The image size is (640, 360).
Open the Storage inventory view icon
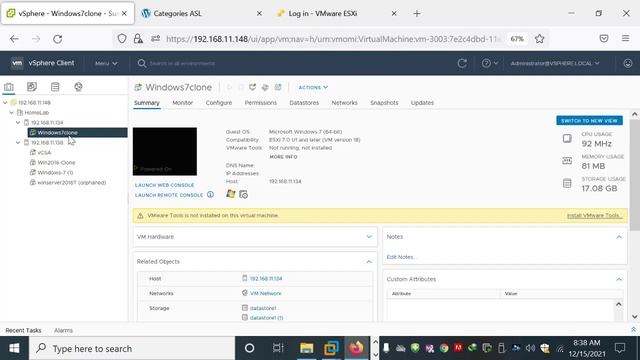pyautogui.click(x=55, y=87)
